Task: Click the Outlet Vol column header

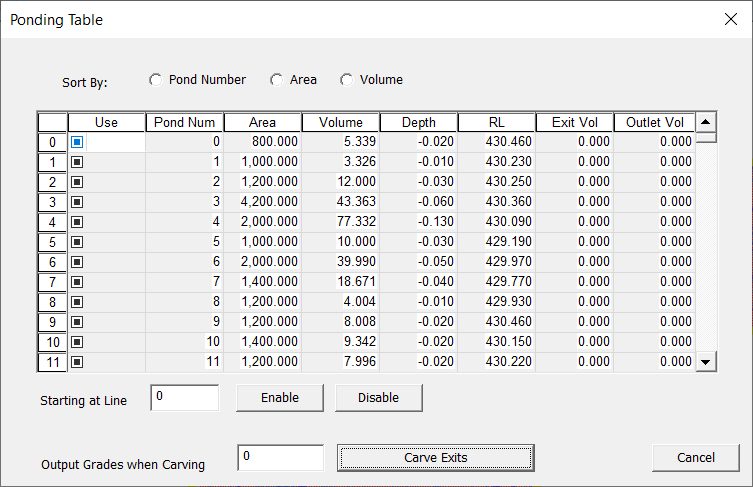Action: click(653, 122)
